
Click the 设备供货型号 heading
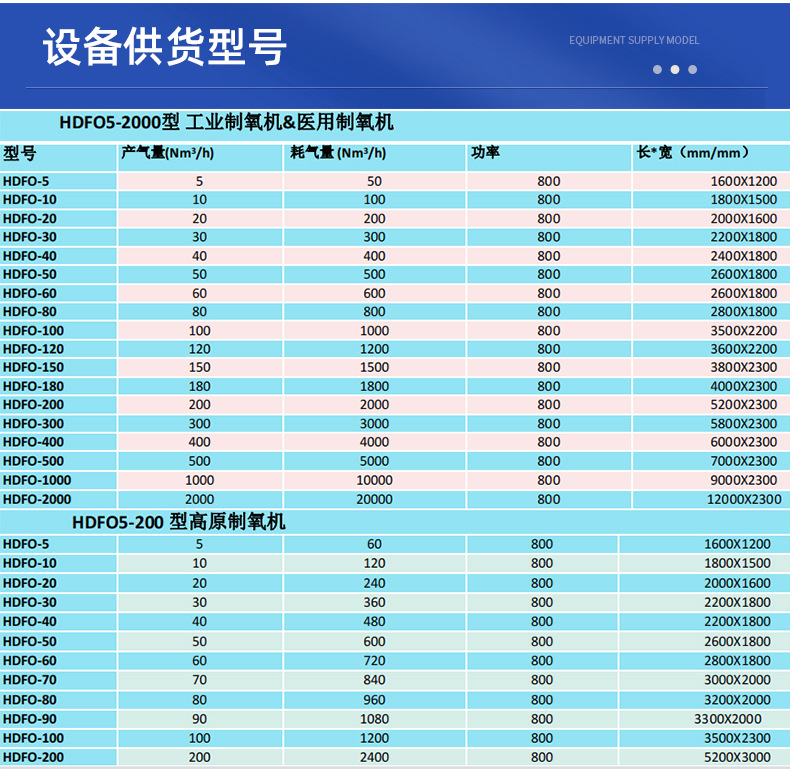(x=165, y=46)
